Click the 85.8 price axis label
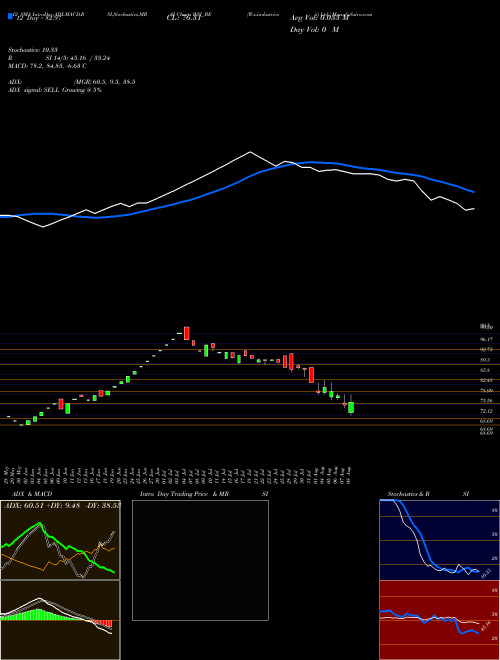The height and width of the screenshot is (660, 500). point(485,370)
